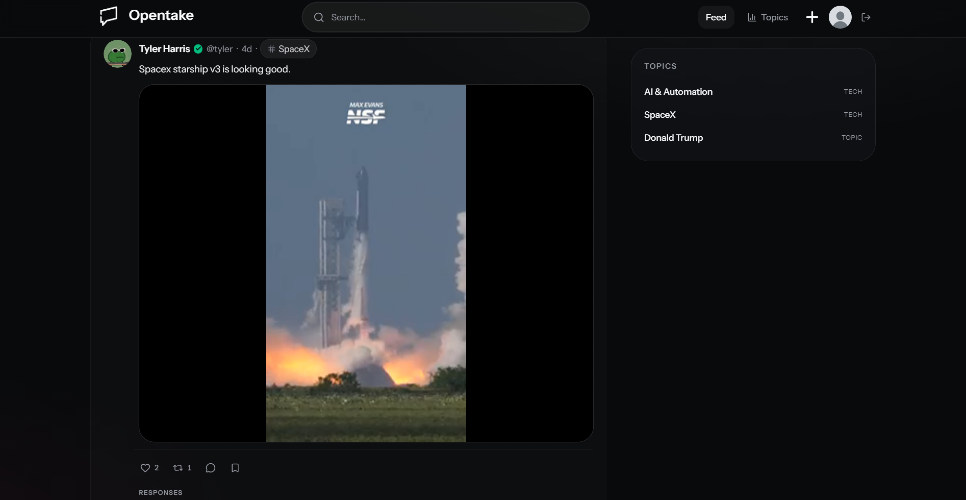
Task: Open replies with comment bubble icon
Action: 210,468
